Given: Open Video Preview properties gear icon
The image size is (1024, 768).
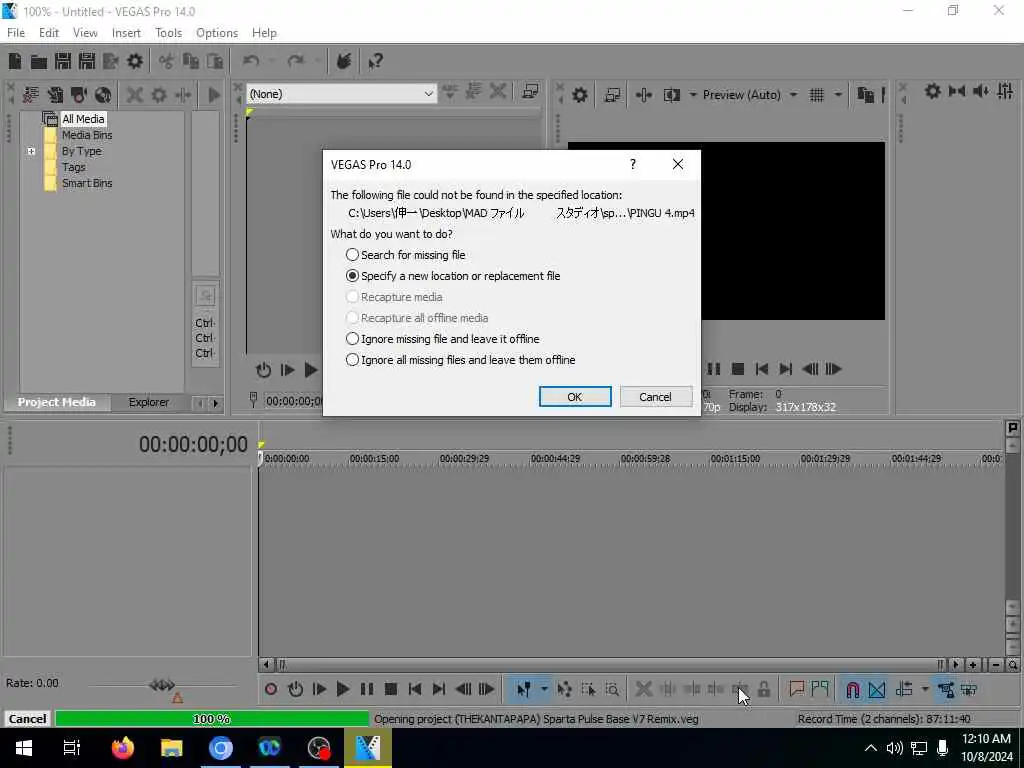Looking at the screenshot, I should [x=579, y=95].
